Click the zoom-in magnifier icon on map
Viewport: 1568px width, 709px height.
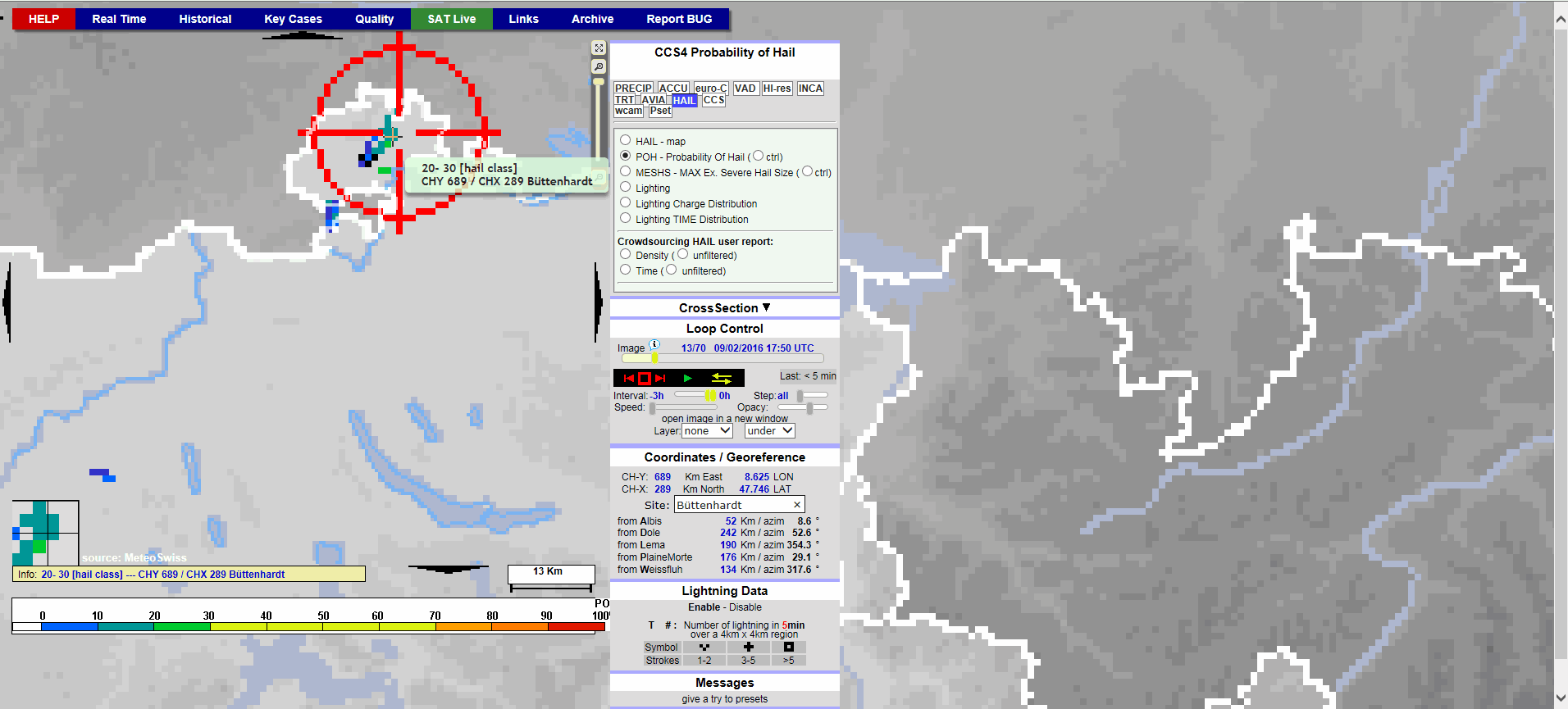(599, 66)
